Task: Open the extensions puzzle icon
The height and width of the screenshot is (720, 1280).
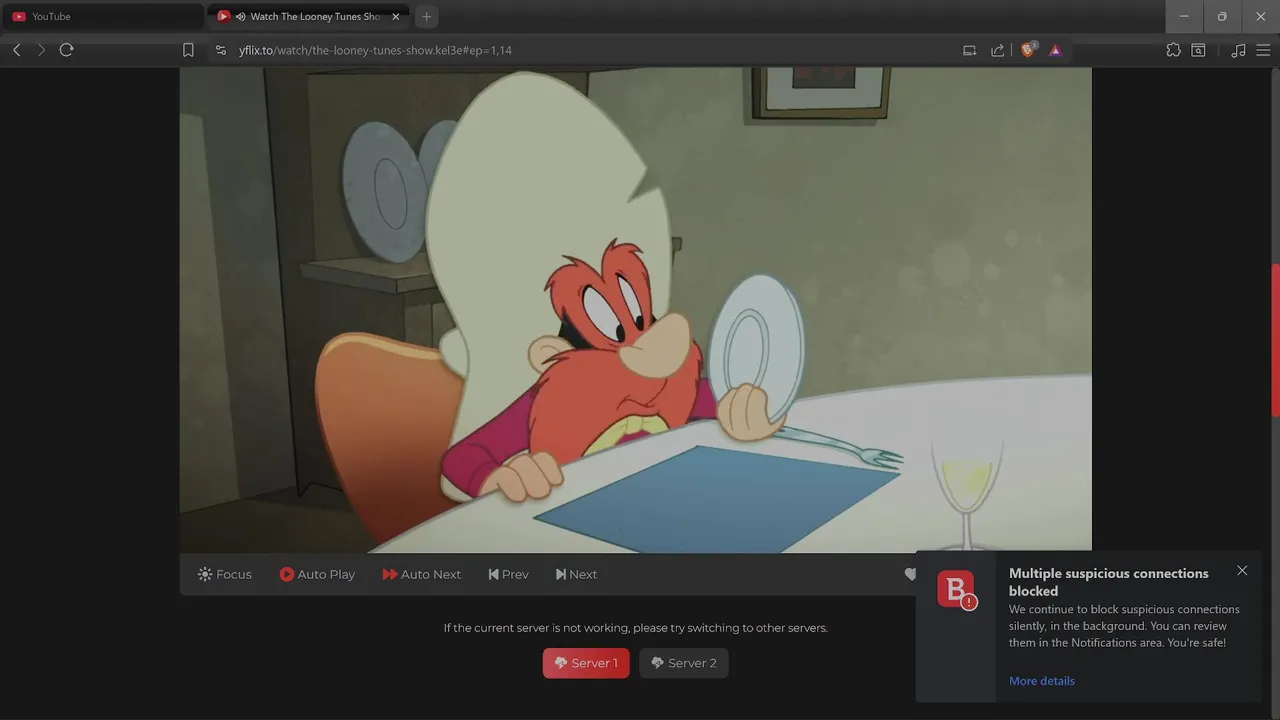Action: tap(1173, 50)
